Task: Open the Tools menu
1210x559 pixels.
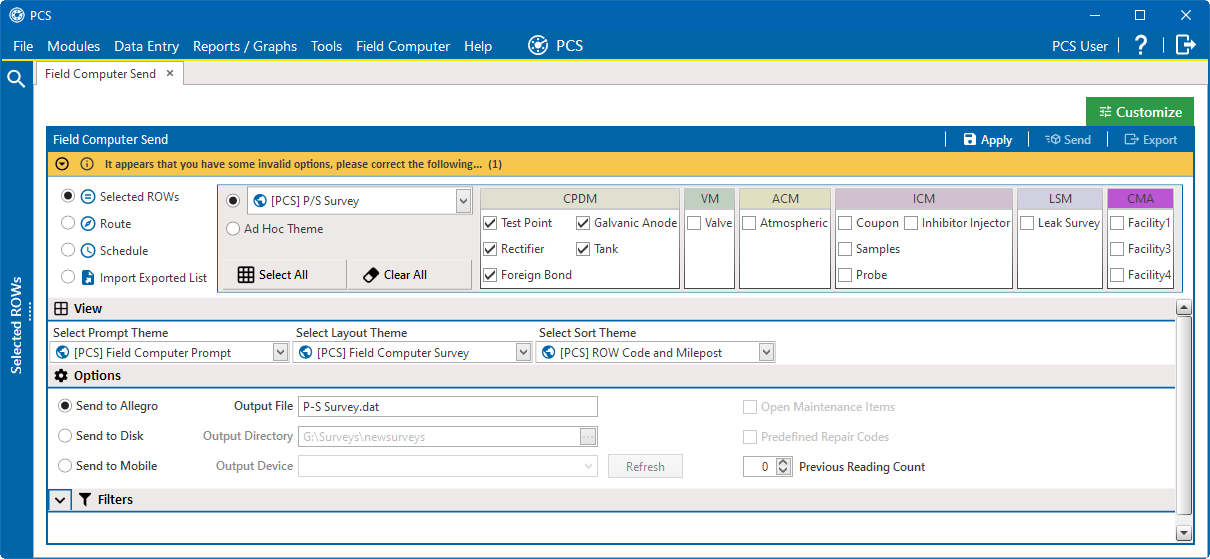Action: [x=327, y=46]
